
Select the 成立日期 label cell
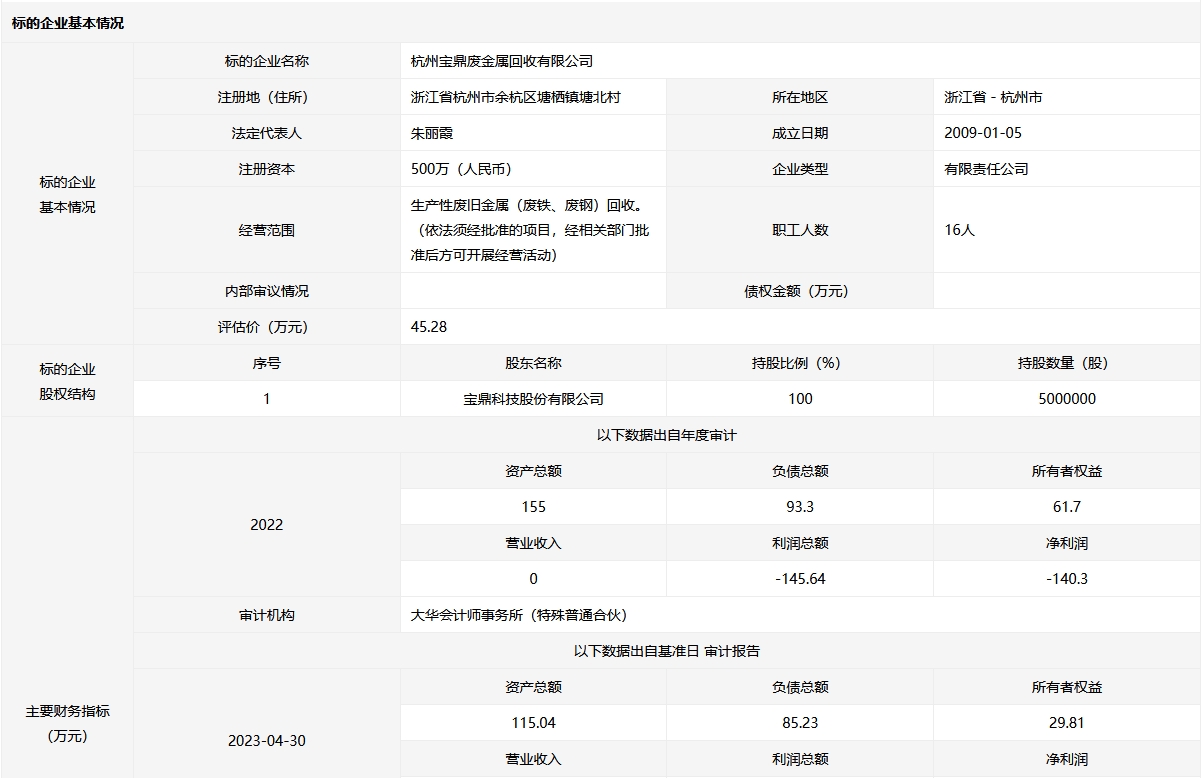point(800,133)
